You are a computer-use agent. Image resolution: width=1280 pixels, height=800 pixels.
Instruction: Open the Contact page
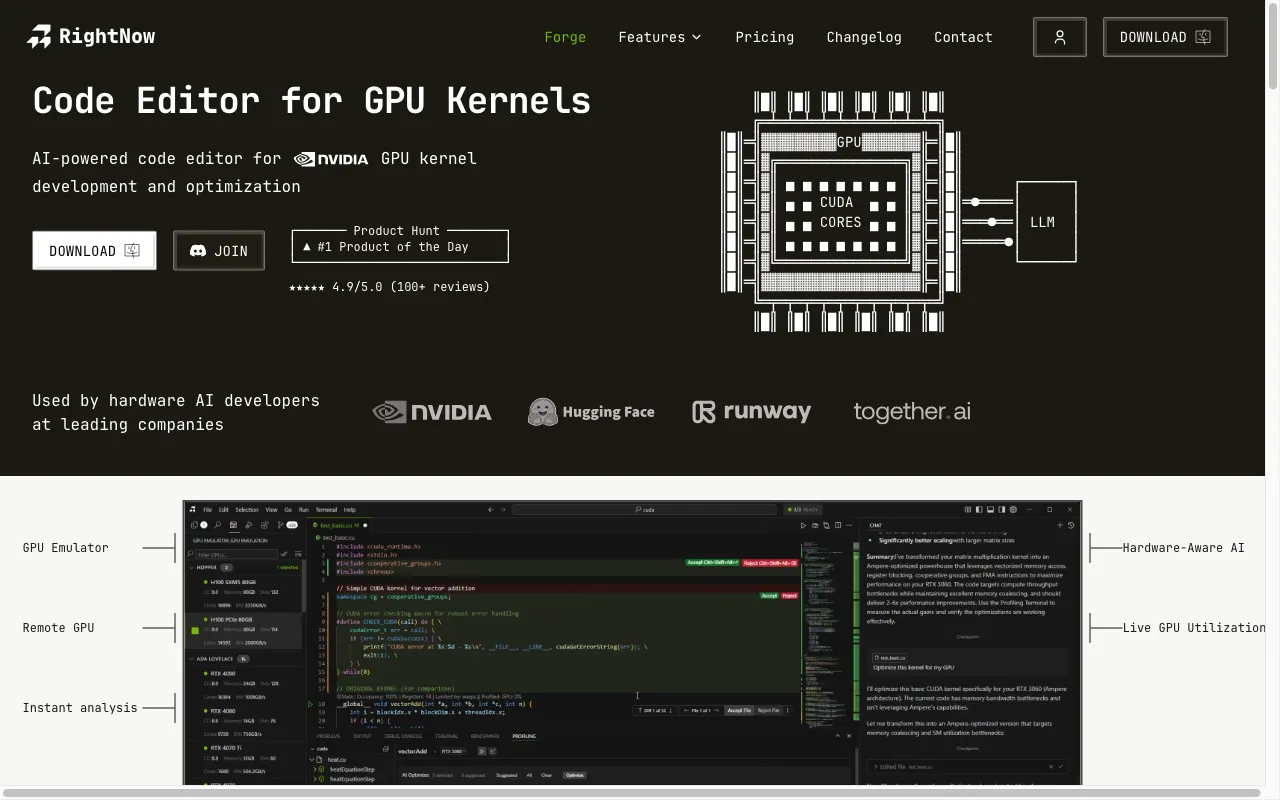[x=963, y=37]
